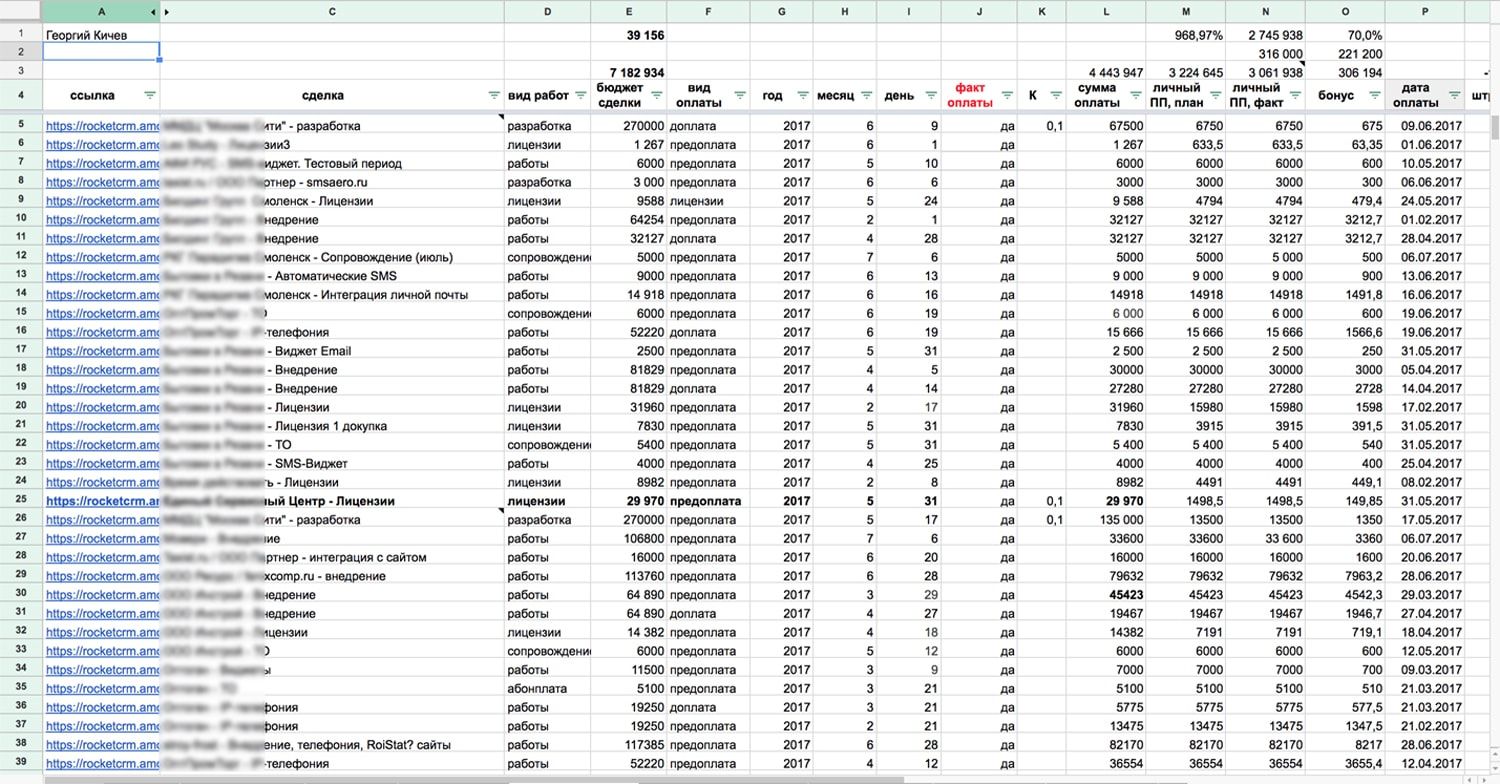Select the total cell 3 061 938

point(1265,73)
